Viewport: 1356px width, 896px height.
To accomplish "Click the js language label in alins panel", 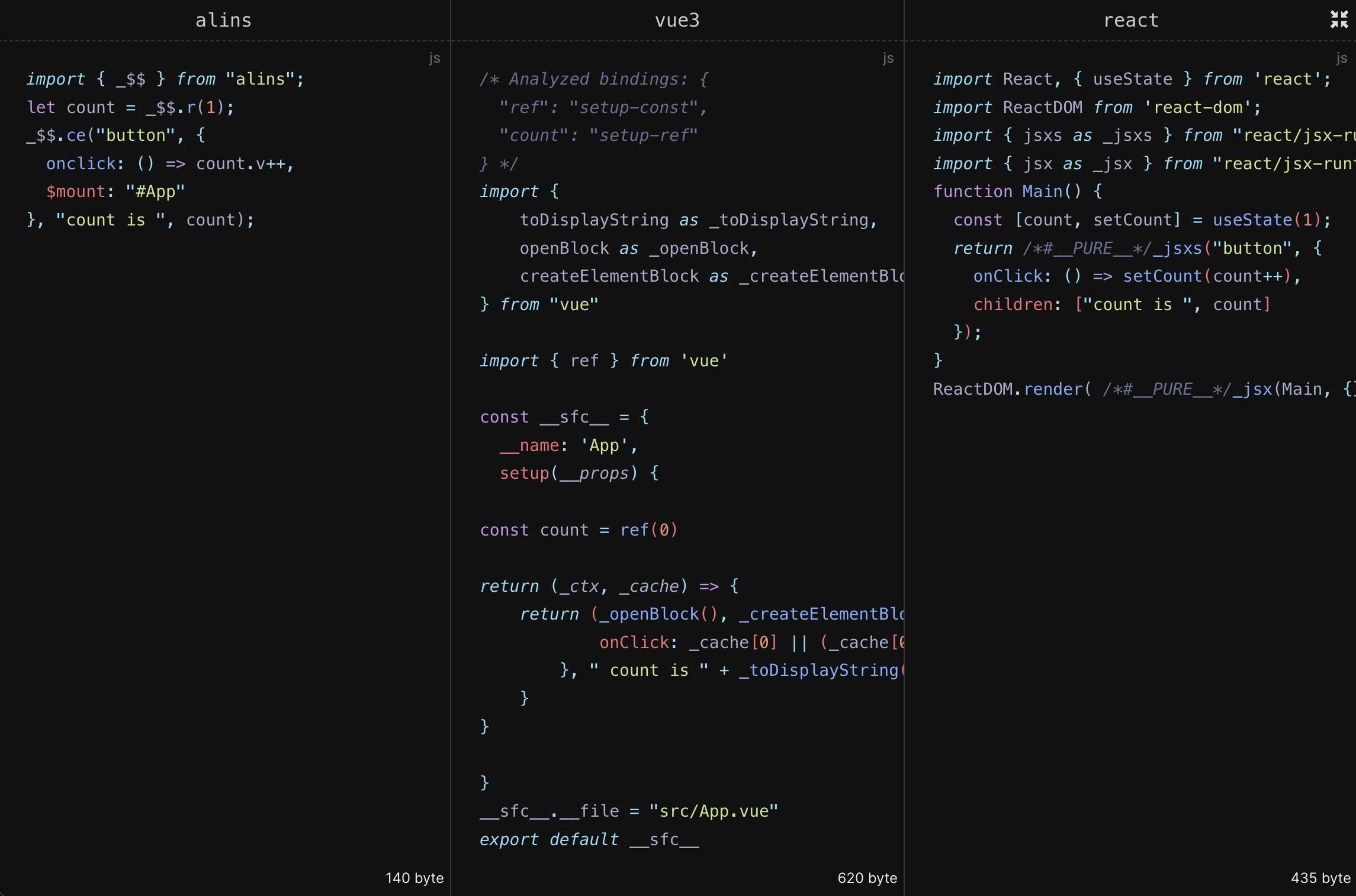I will (434, 58).
